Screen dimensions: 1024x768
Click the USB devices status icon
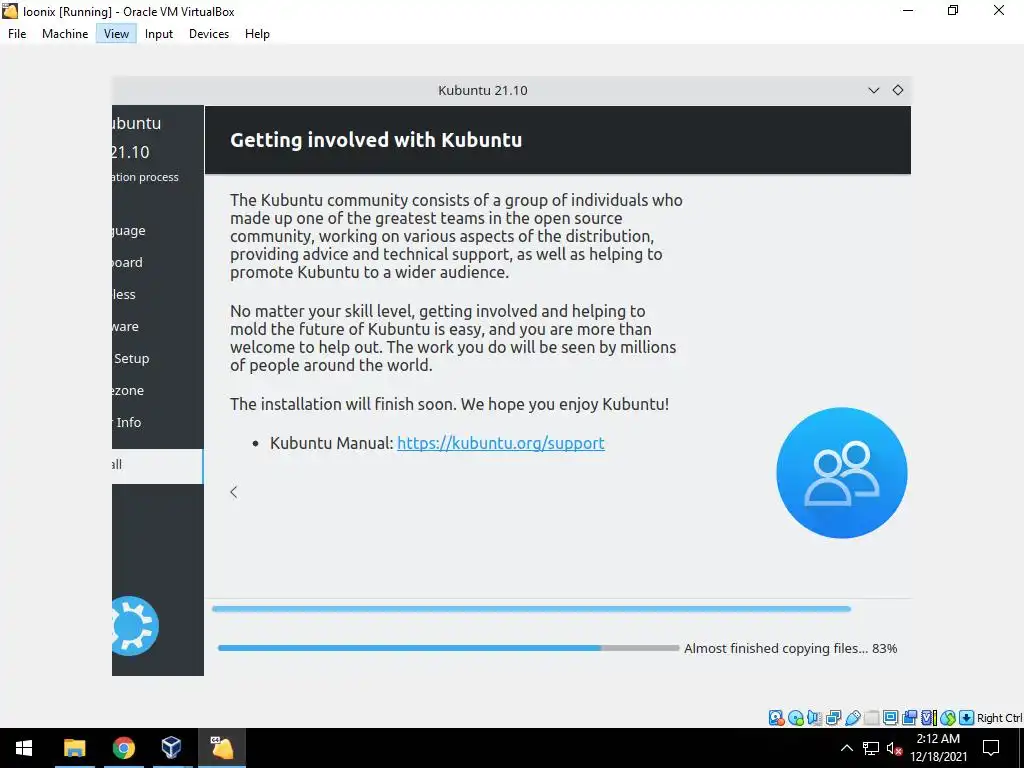[x=852, y=718]
